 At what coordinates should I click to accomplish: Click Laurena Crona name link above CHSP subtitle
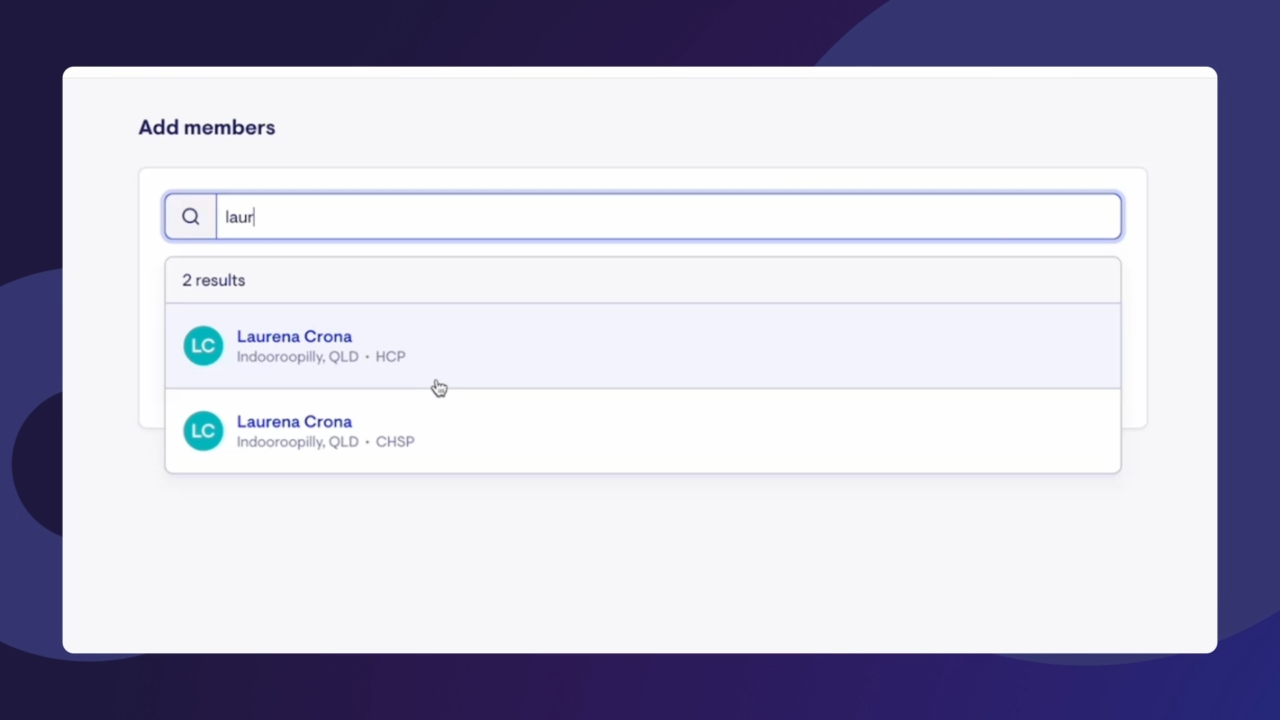(294, 422)
